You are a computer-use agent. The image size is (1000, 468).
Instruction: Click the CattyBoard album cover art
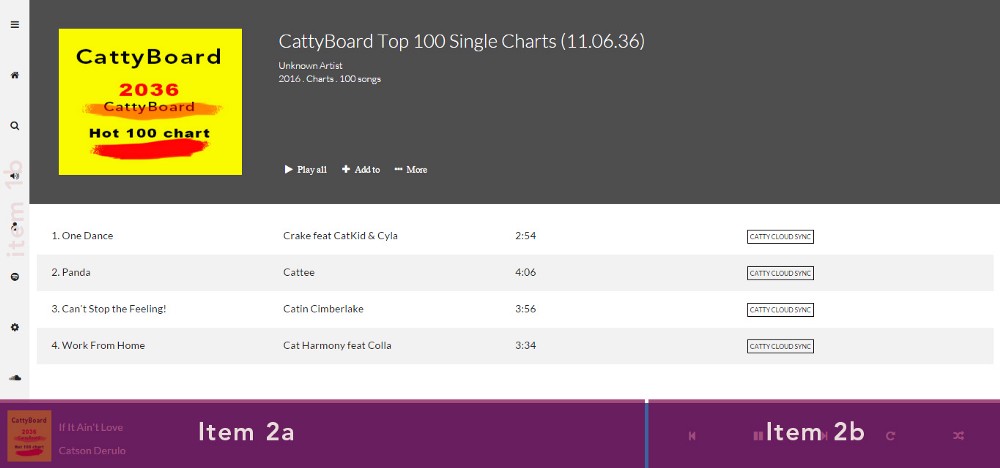150,101
